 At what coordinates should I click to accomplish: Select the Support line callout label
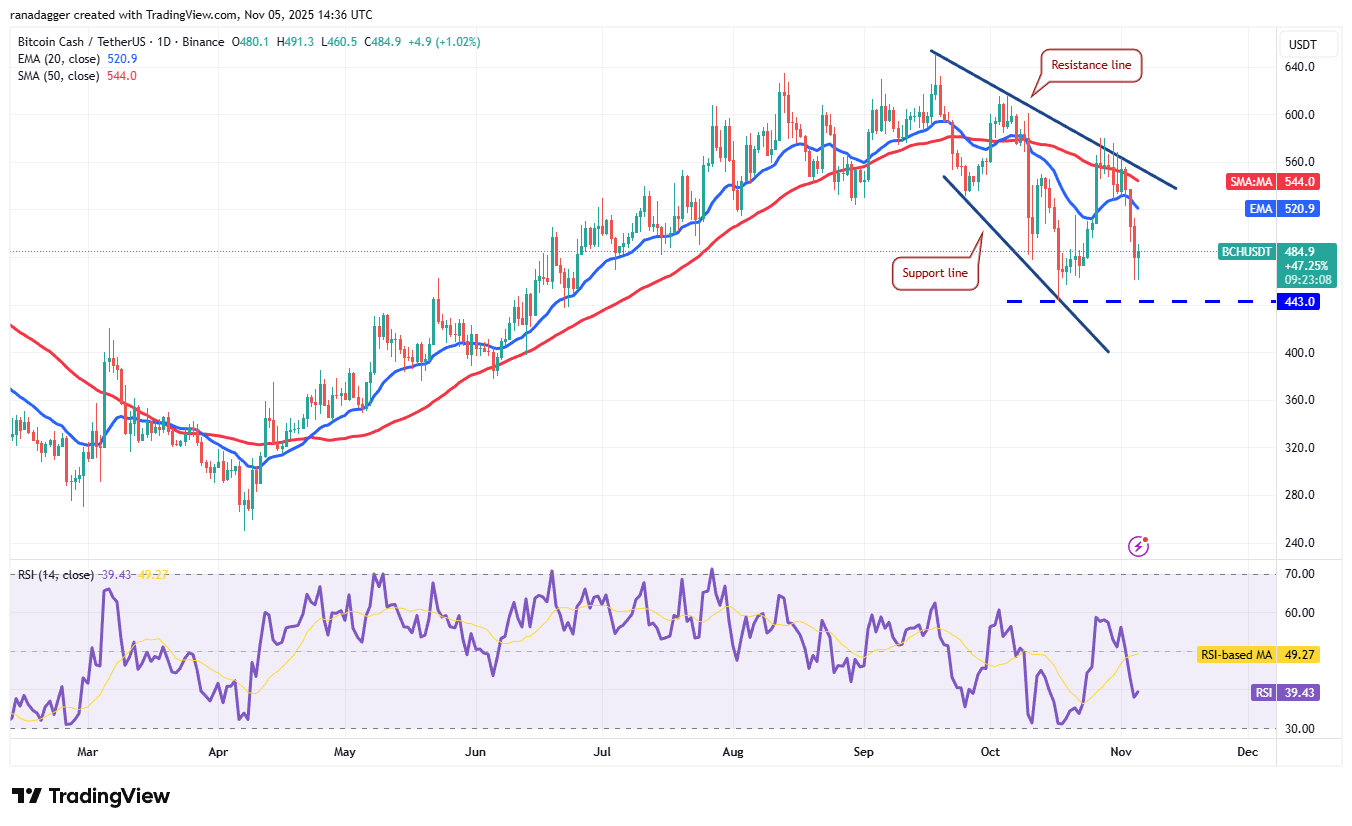(935, 273)
